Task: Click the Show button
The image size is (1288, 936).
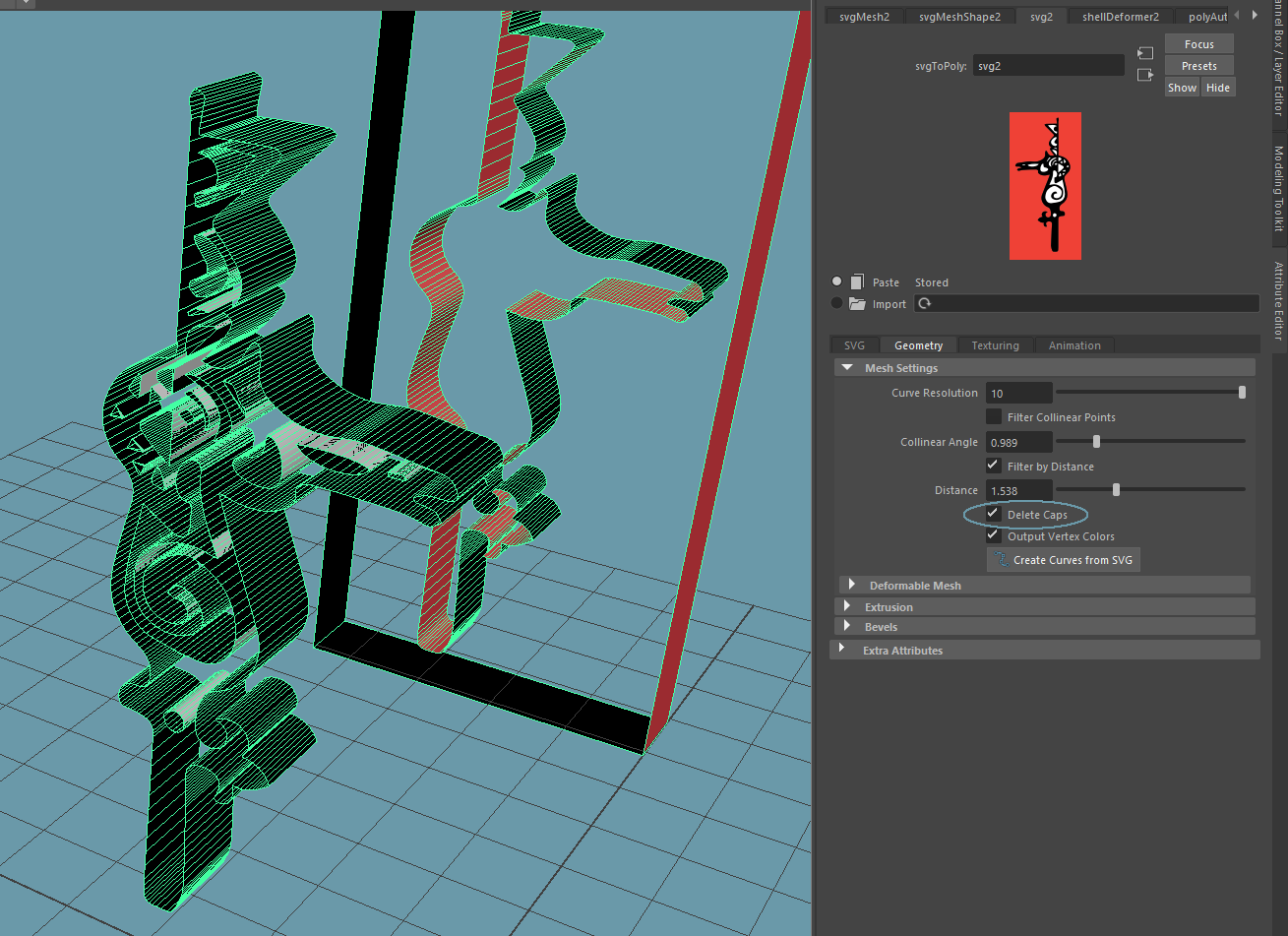Action: (x=1182, y=88)
